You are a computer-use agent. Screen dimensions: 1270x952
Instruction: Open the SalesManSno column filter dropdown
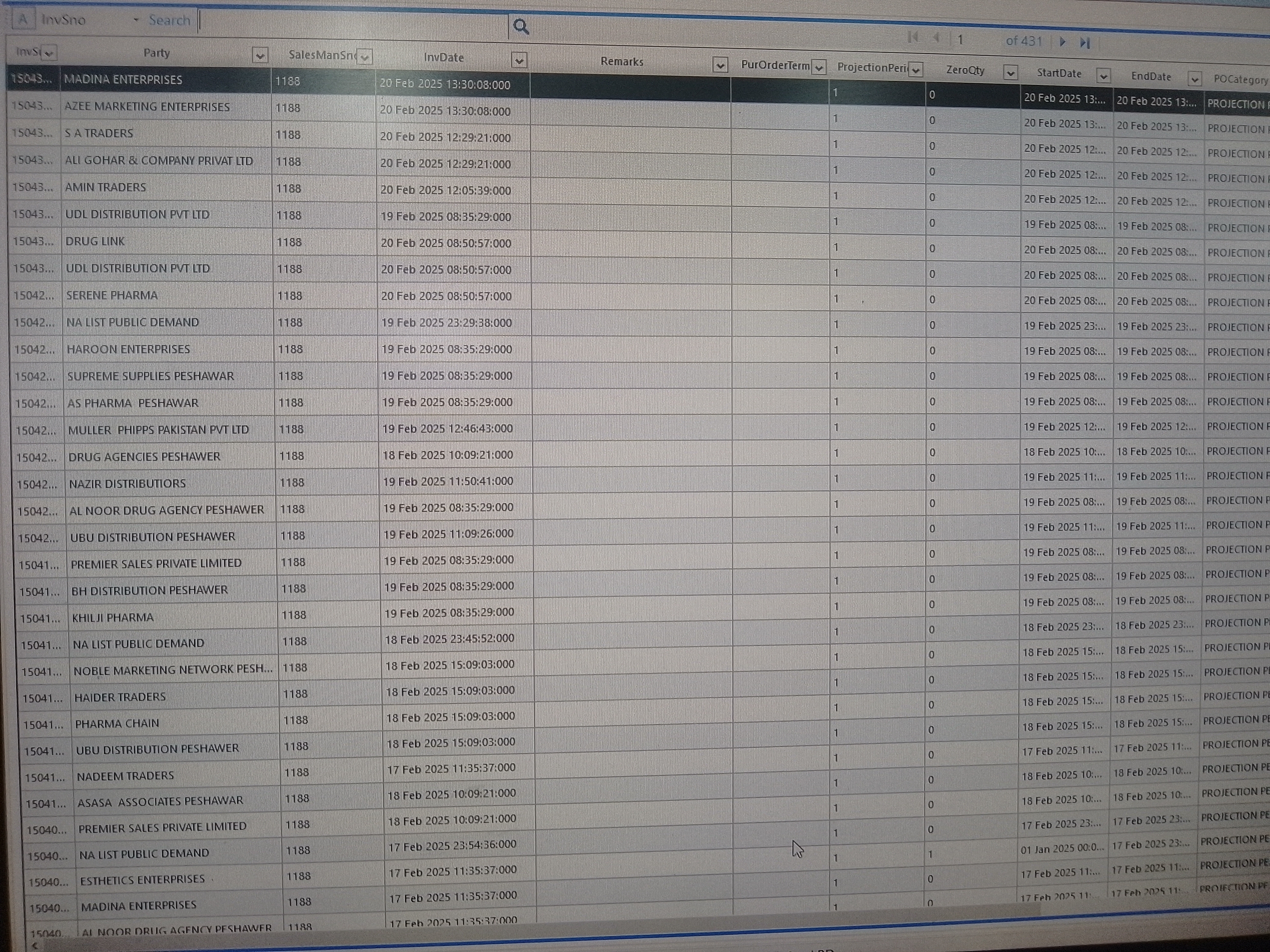pyautogui.click(x=365, y=57)
